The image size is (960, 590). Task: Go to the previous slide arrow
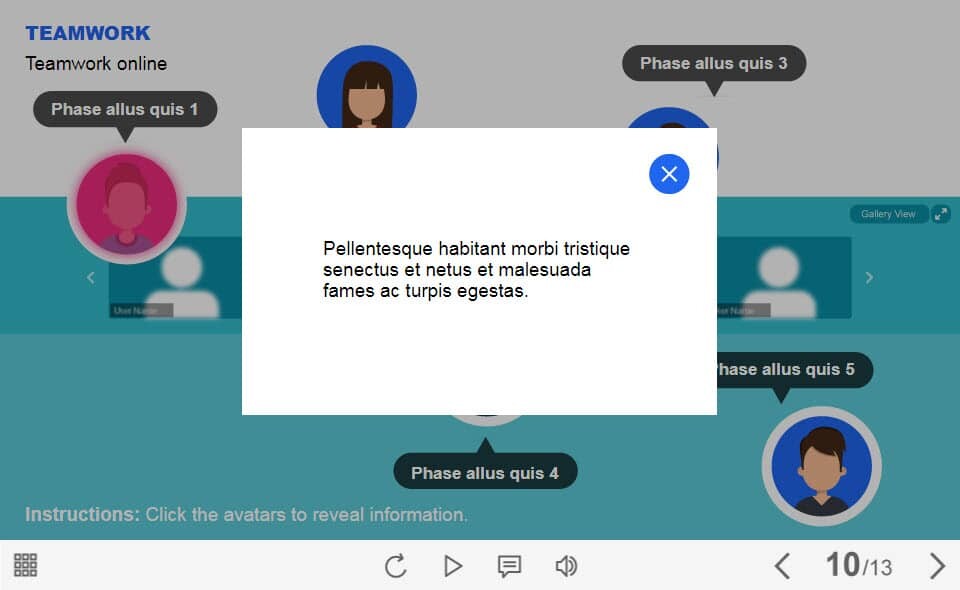[782, 566]
